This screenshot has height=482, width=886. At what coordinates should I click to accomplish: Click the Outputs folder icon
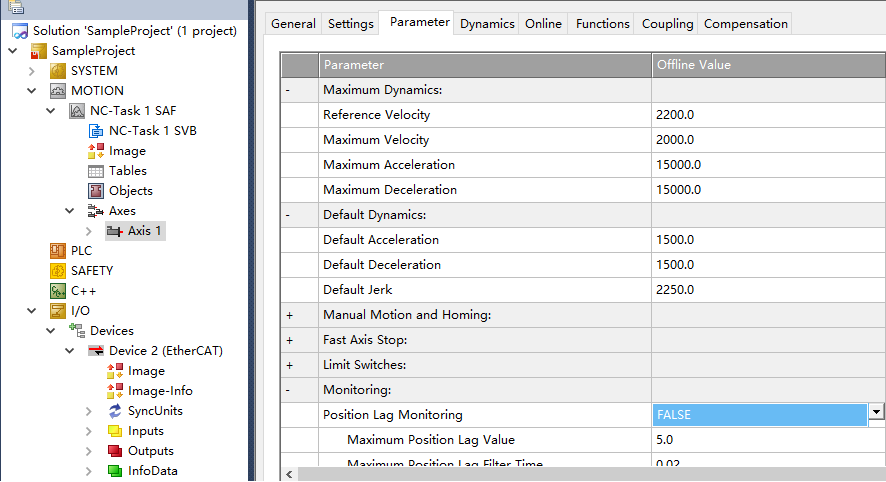[x=115, y=451]
